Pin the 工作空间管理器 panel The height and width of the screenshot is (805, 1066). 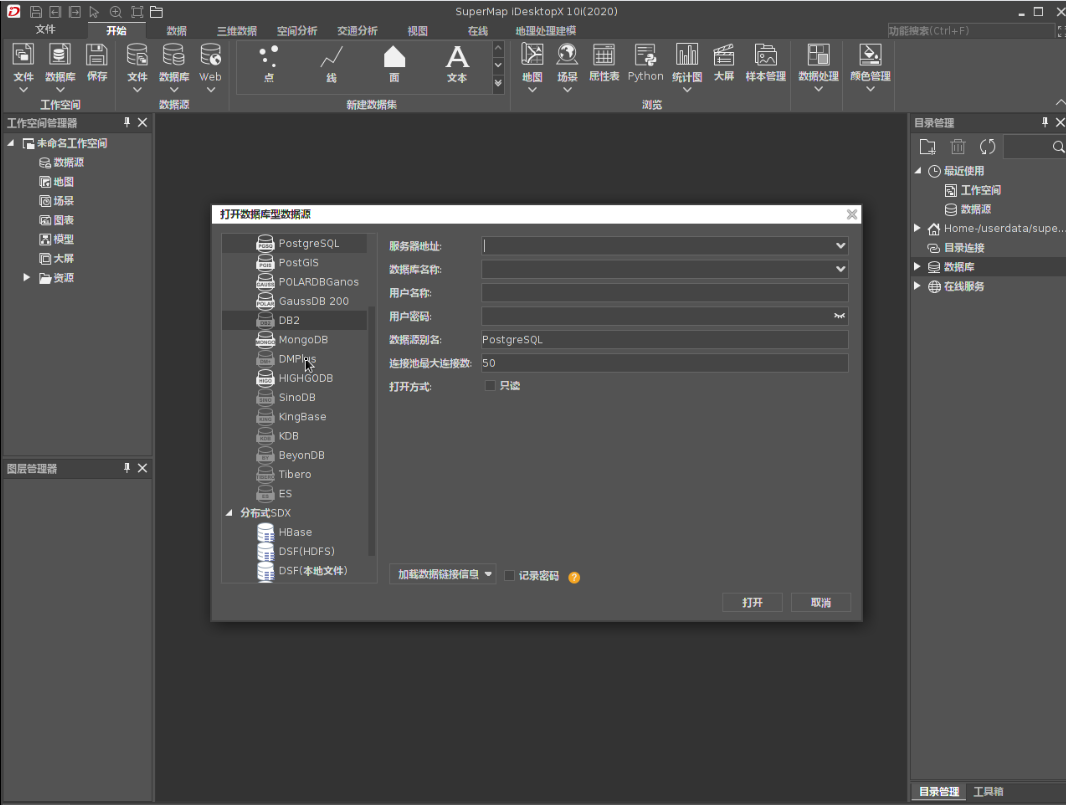126,122
